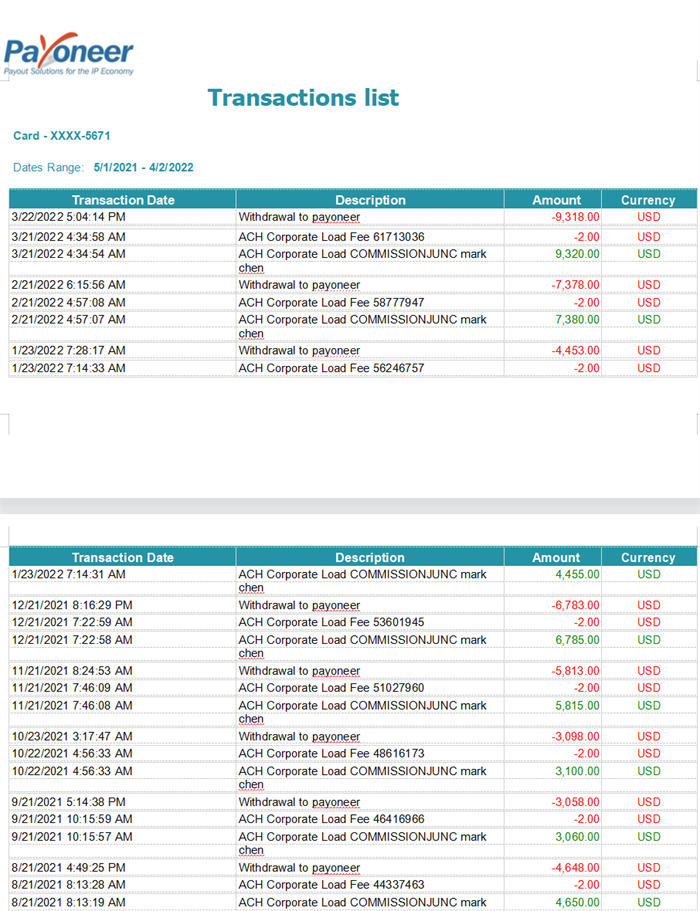Click the Payoneer logo

coord(69,53)
